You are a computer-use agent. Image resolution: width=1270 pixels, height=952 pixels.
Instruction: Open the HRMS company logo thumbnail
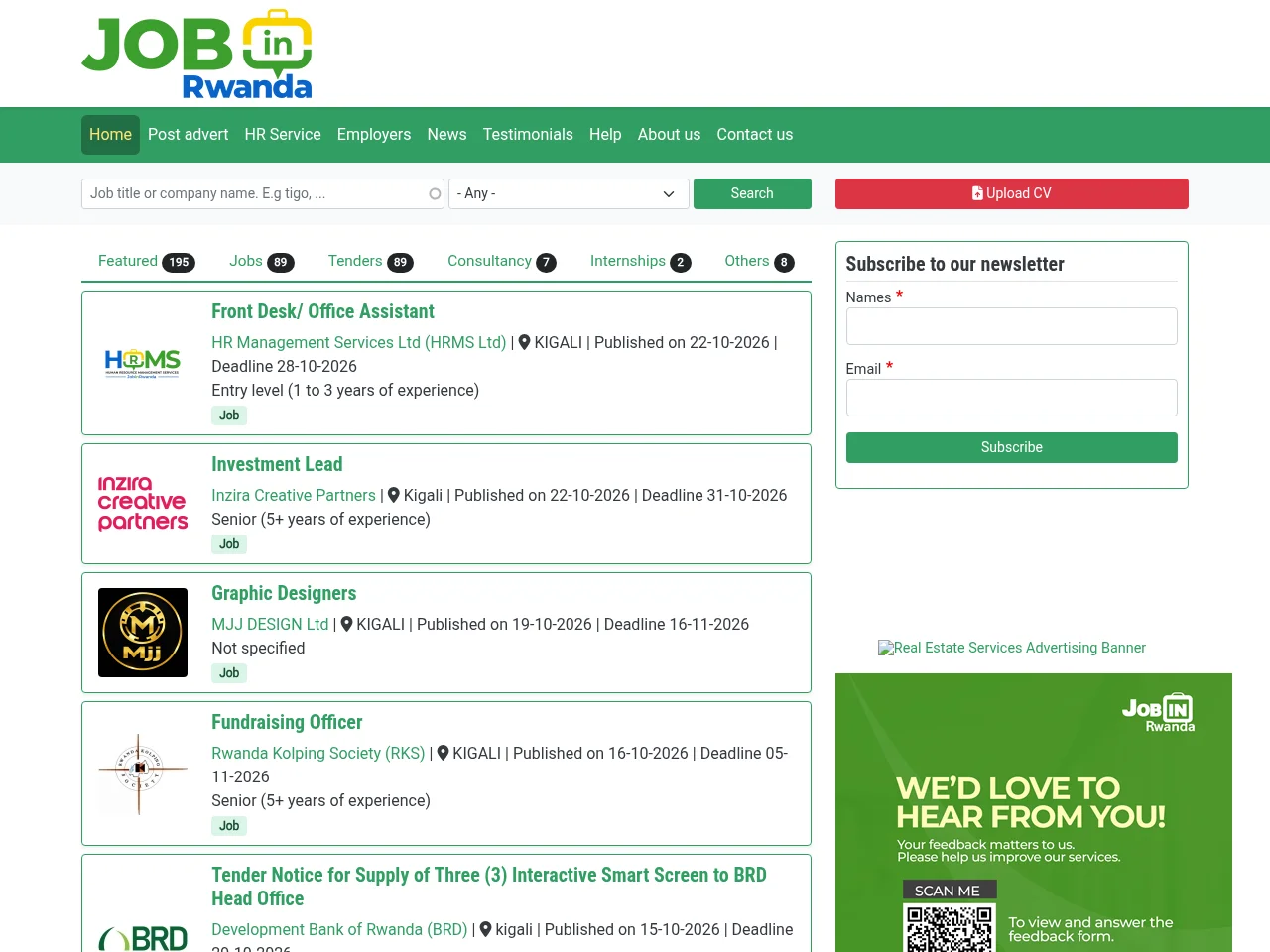(x=143, y=363)
